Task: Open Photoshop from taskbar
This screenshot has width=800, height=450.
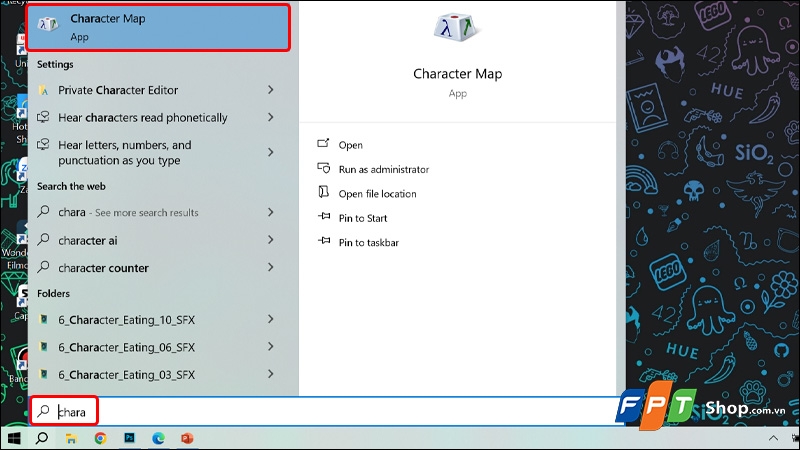Action: pyautogui.click(x=130, y=438)
